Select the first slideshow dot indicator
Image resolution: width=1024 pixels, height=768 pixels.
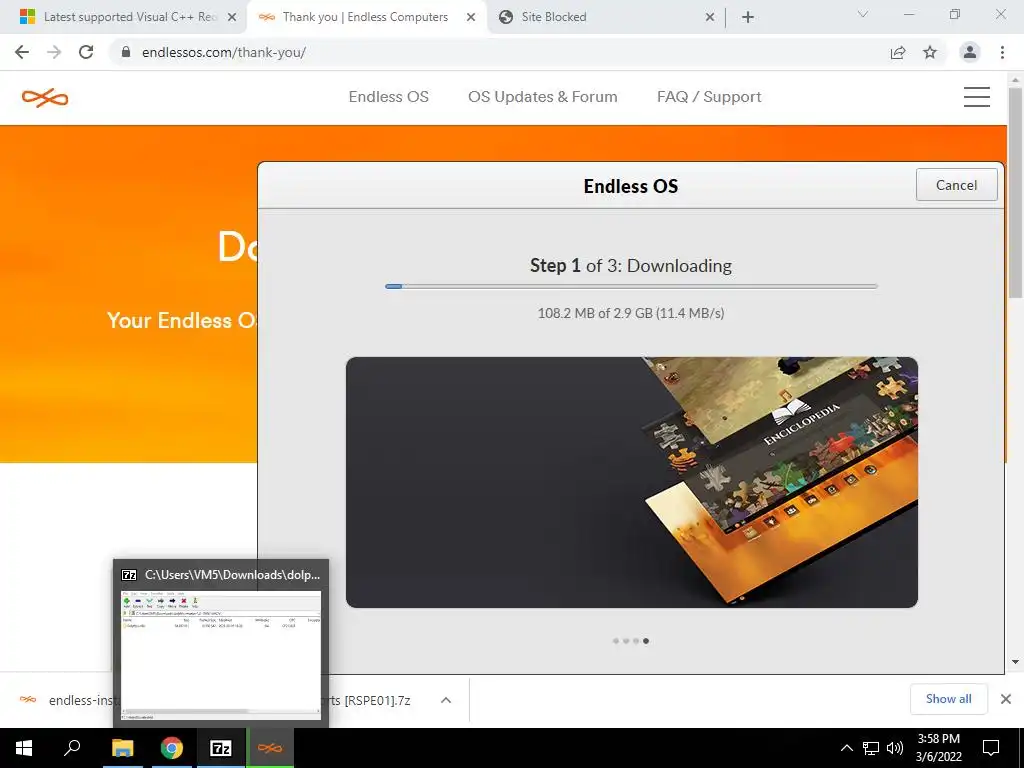616,641
